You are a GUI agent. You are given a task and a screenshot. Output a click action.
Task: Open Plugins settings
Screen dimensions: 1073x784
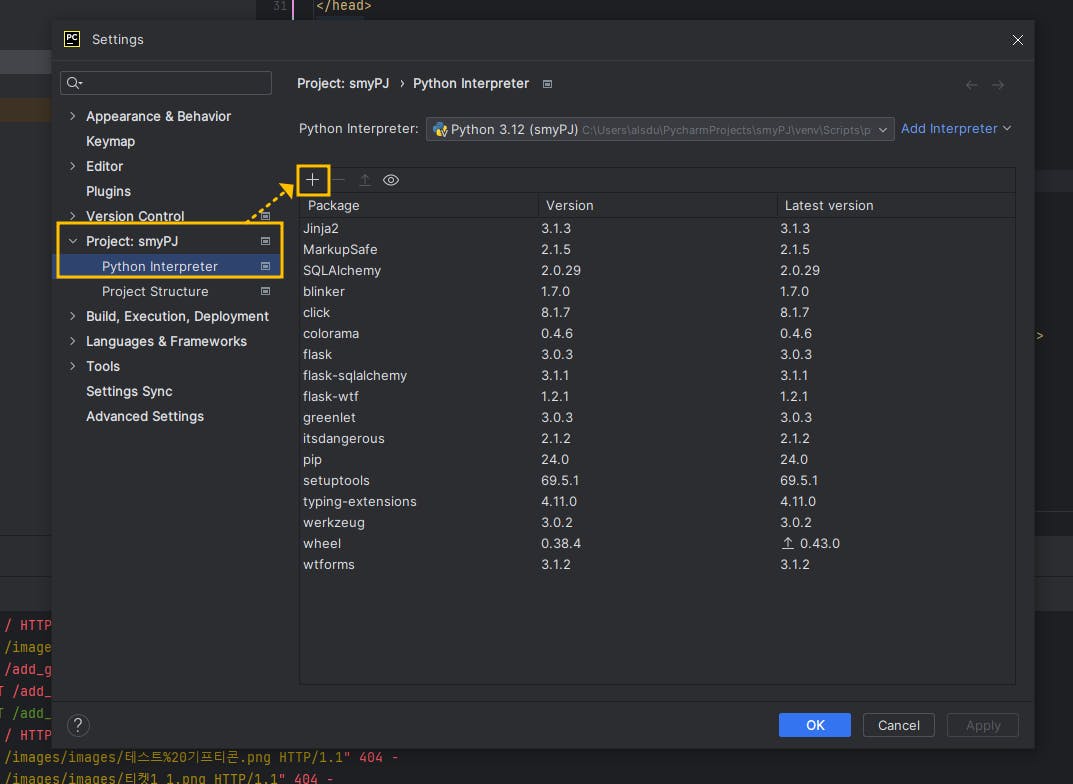click(x=108, y=192)
